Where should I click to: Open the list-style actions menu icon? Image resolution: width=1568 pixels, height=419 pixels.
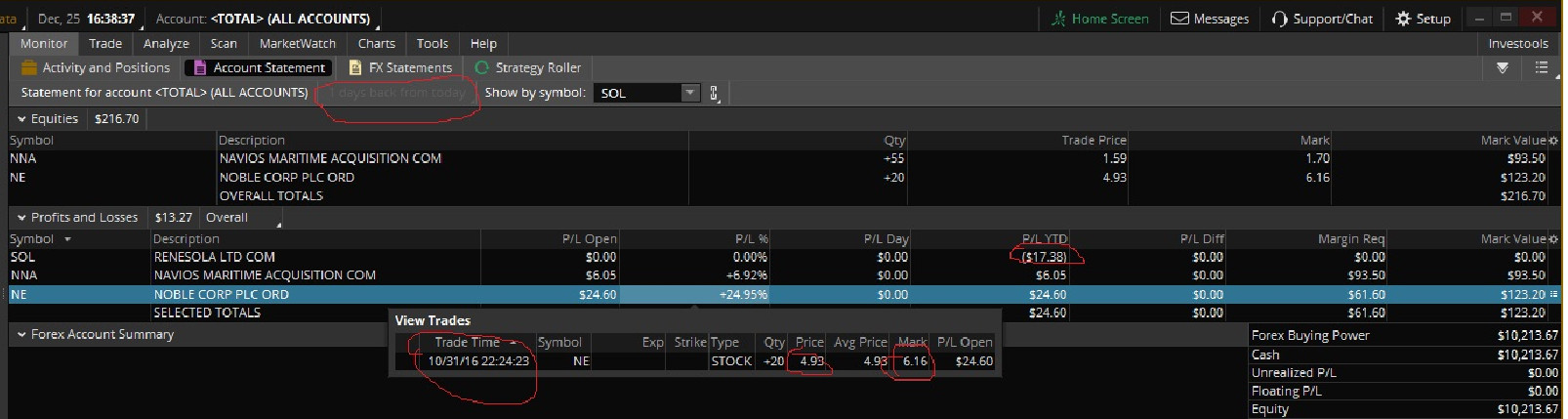coord(1542,67)
